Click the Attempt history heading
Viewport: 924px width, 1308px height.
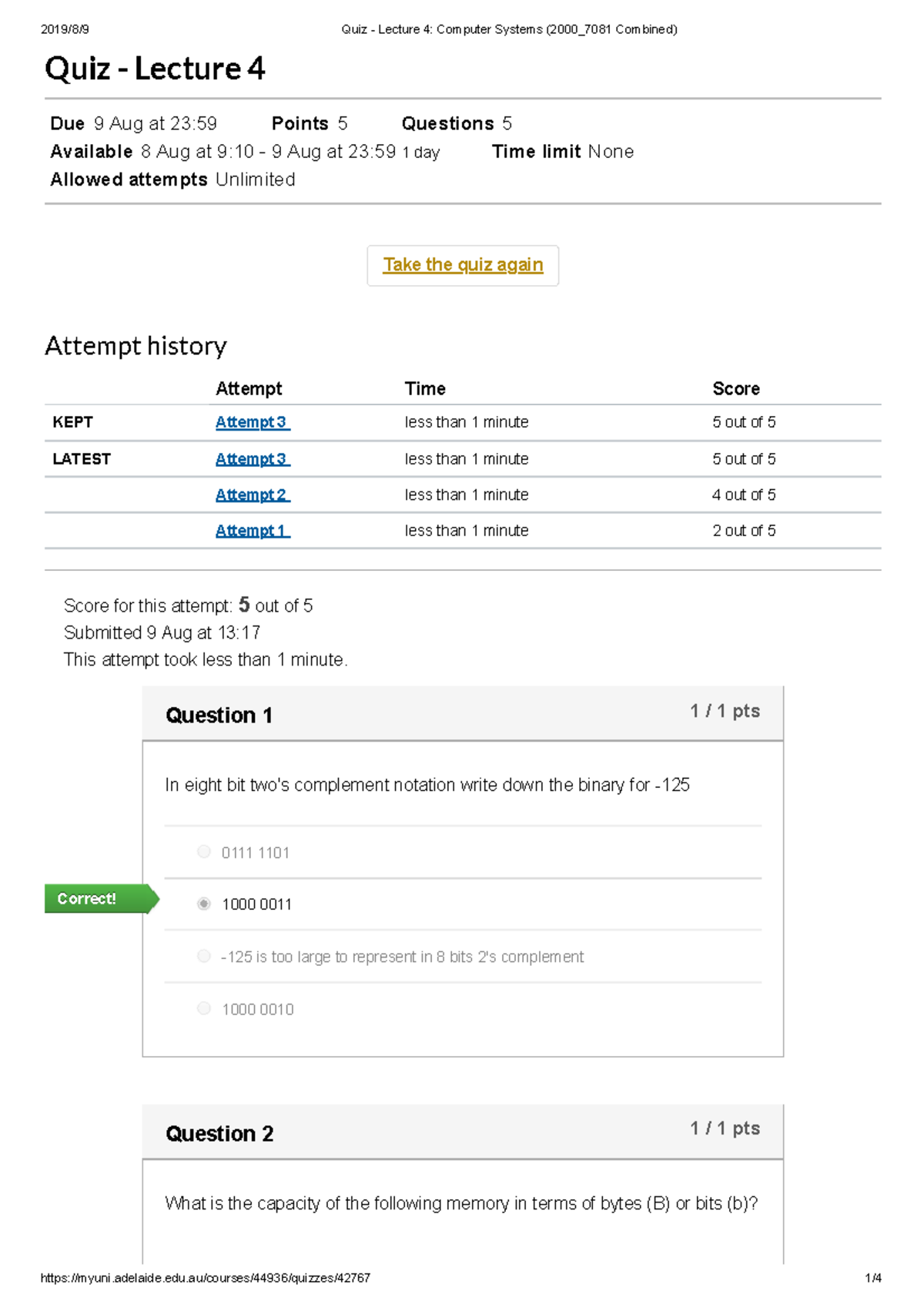(x=136, y=346)
